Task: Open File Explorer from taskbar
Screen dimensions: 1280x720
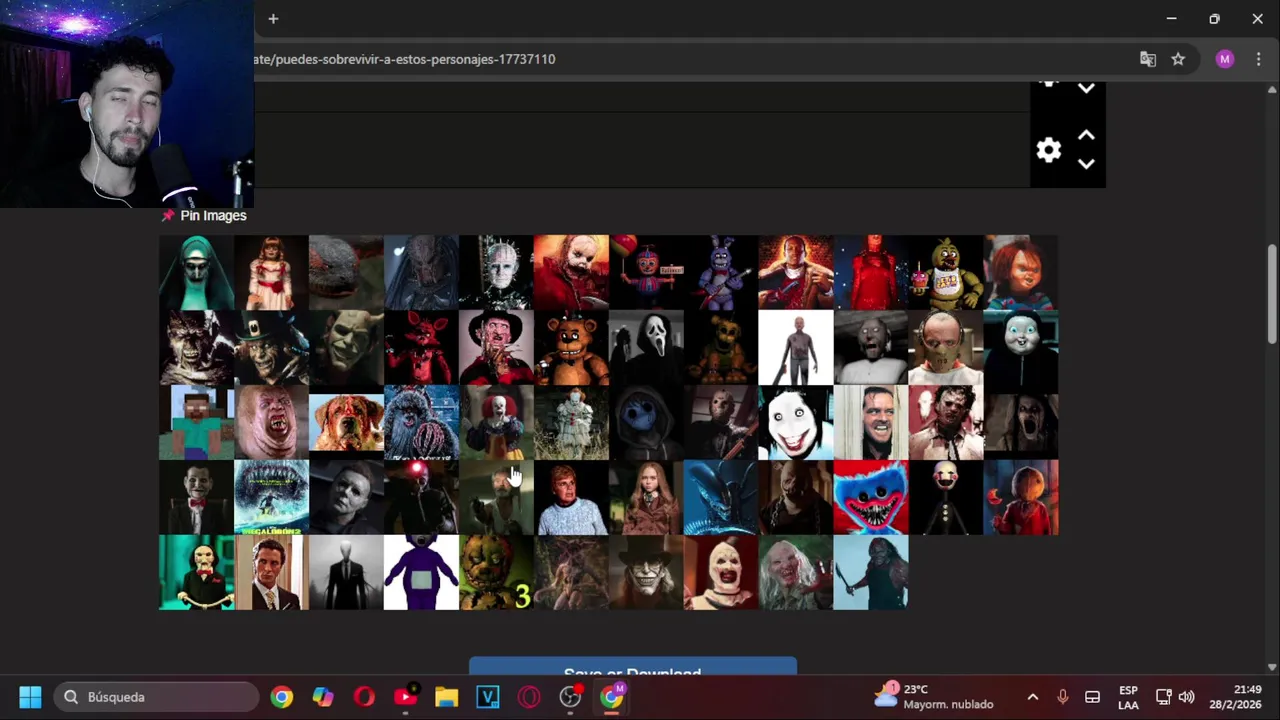Action: tap(446, 697)
